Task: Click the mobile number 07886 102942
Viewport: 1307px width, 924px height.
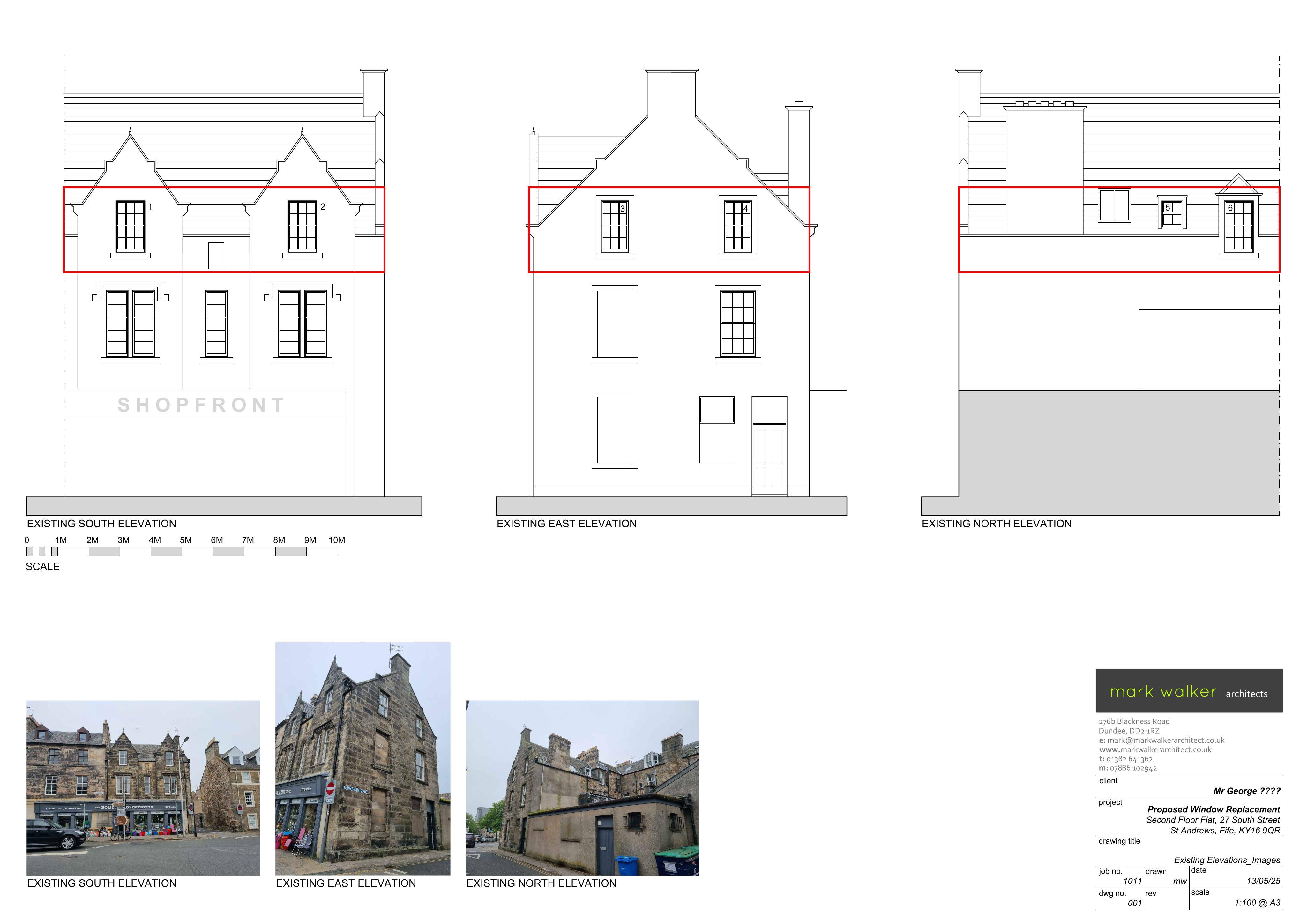Action: pyautogui.click(x=1128, y=769)
